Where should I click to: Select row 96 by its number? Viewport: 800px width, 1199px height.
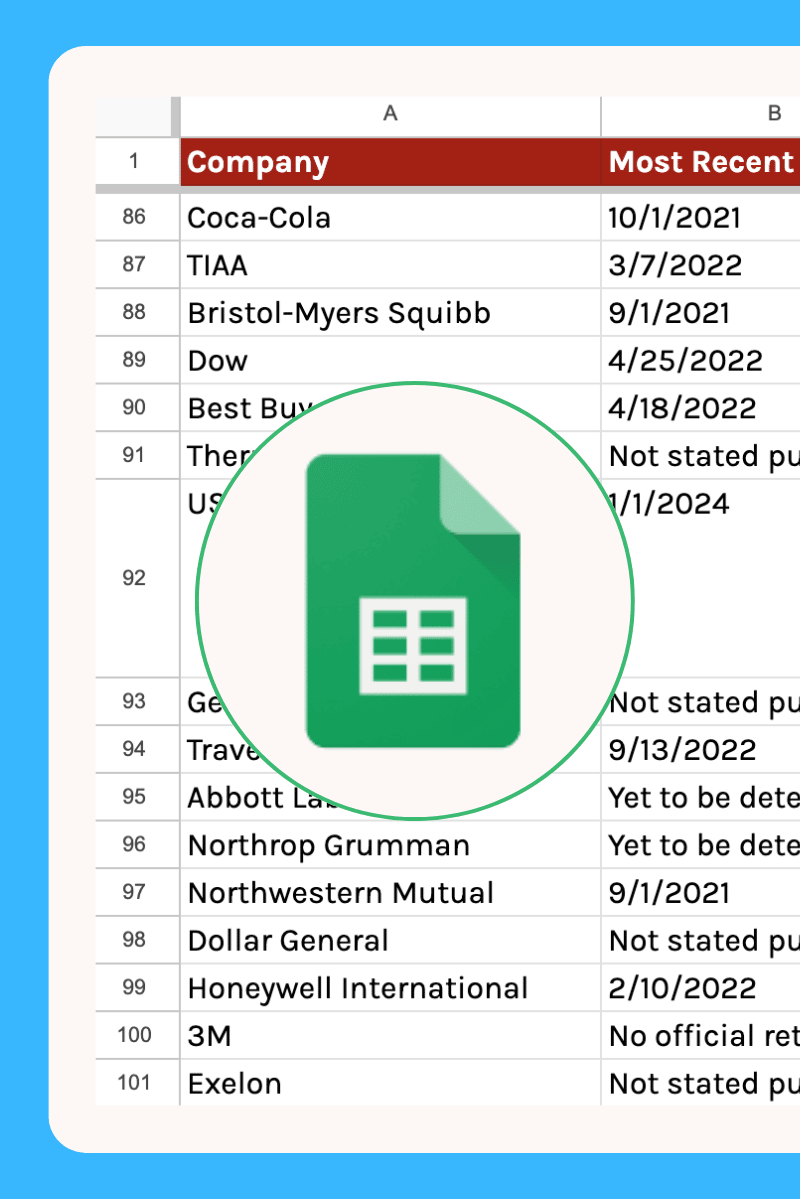pyautogui.click(x=137, y=845)
